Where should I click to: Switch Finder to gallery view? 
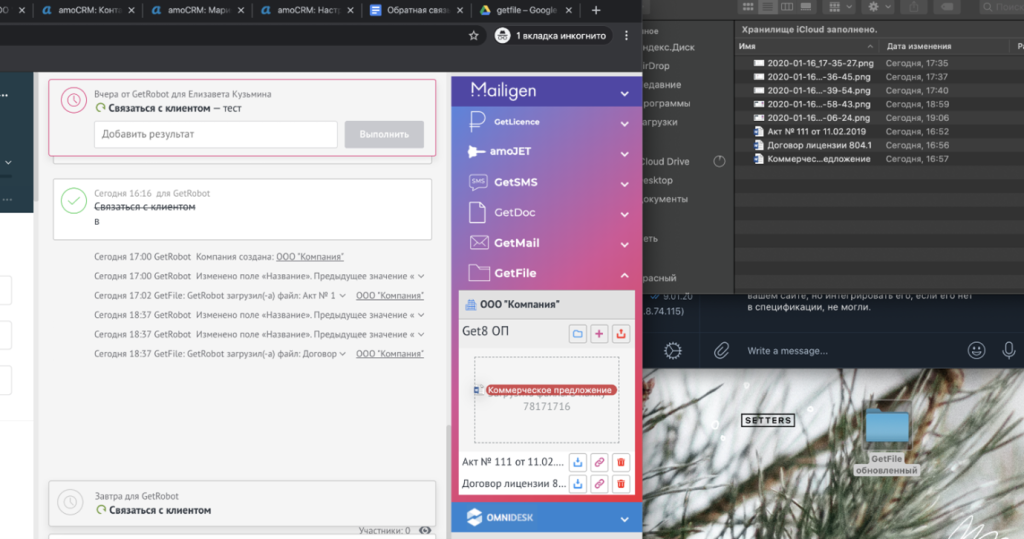click(x=806, y=7)
